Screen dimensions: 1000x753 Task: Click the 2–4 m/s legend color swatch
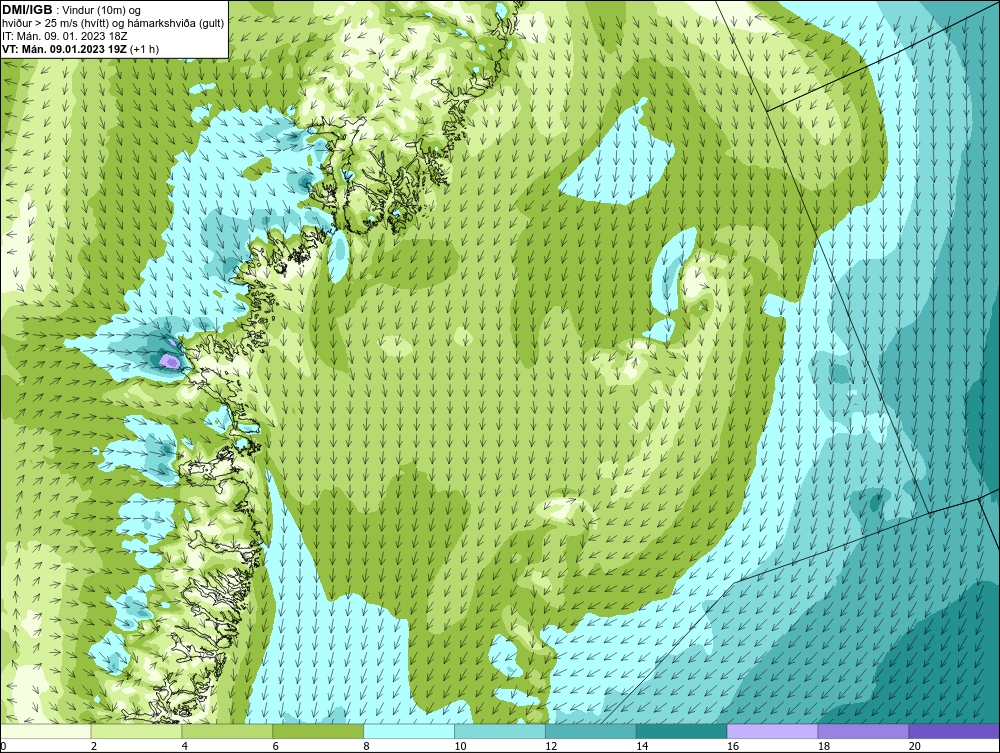pos(136,731)
